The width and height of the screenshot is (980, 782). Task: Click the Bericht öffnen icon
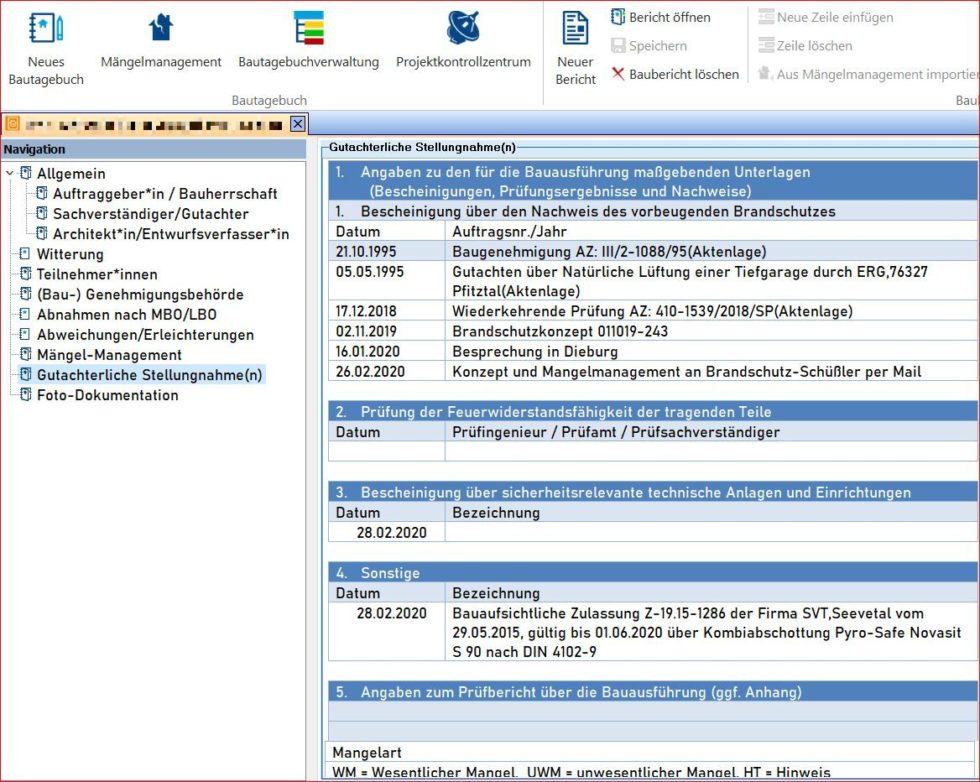click(619, 17)
